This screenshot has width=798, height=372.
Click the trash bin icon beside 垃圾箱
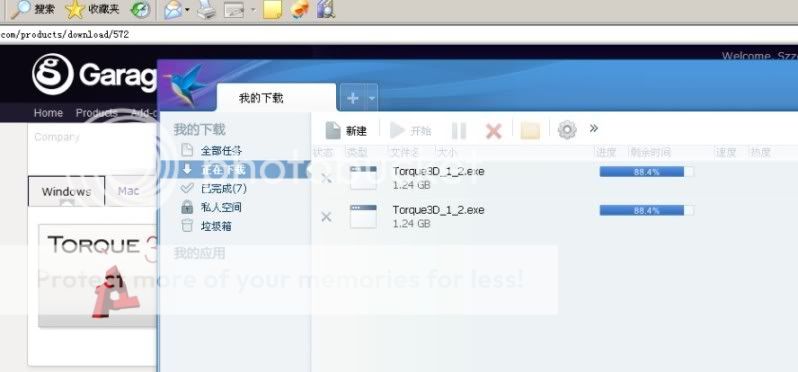point(187,225)
